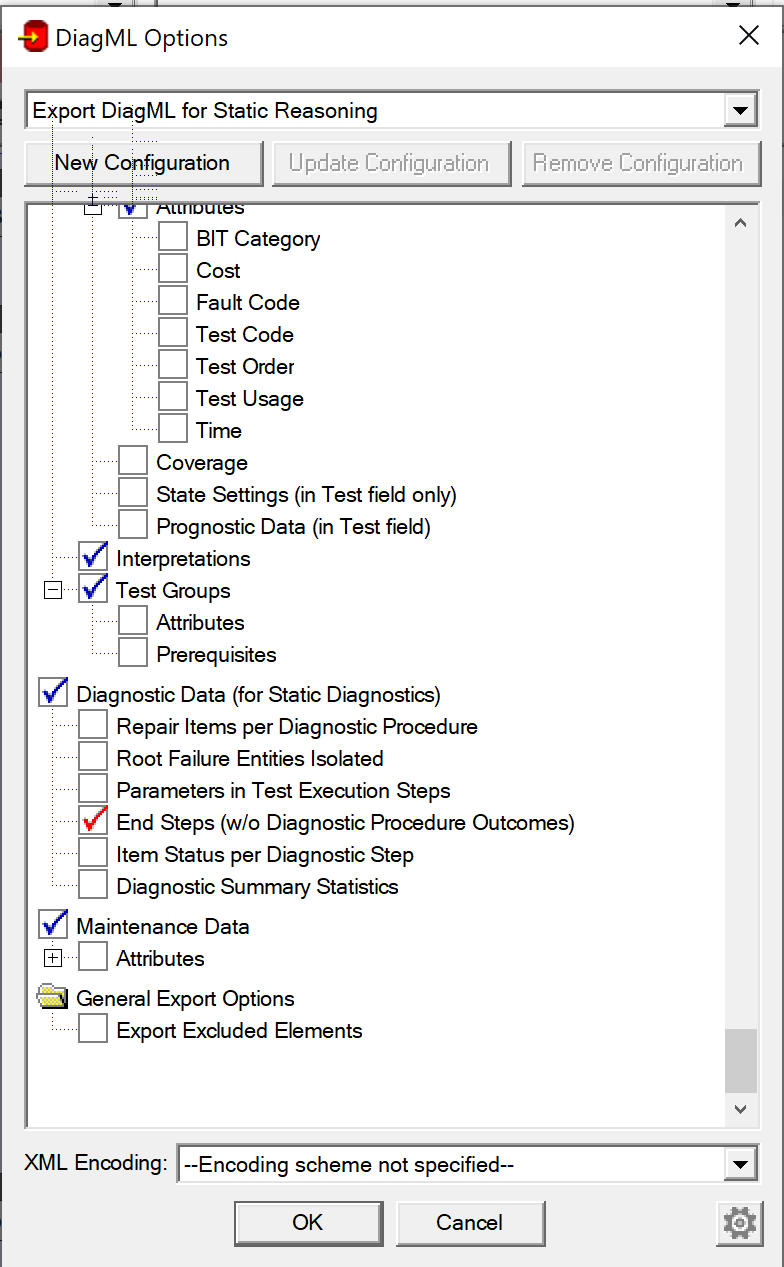
Task: Click the Cancel button
Action: tap(470, 1223)
